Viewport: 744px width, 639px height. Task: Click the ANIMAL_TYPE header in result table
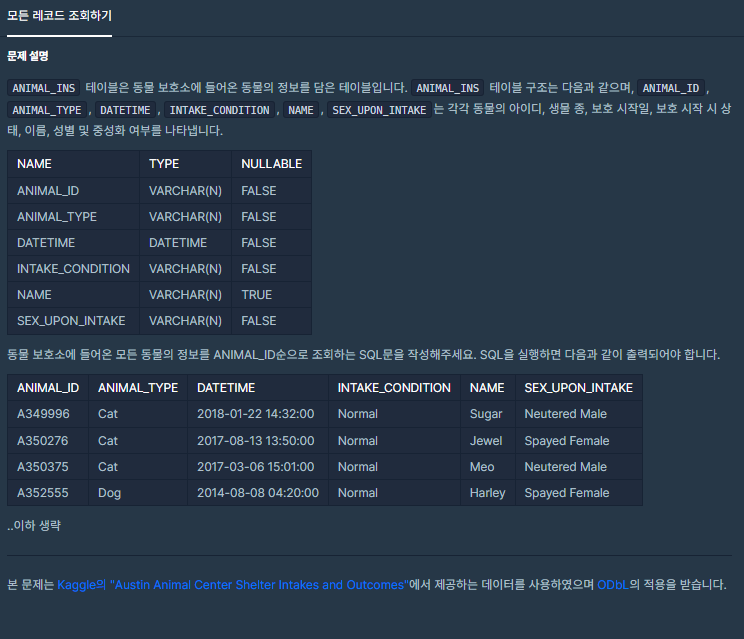(x=138, y=388)
